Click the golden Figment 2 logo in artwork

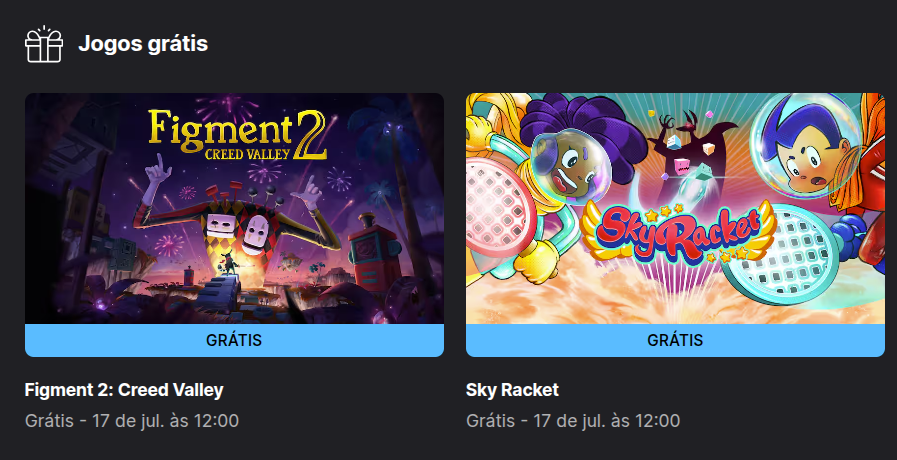point(237,134)
